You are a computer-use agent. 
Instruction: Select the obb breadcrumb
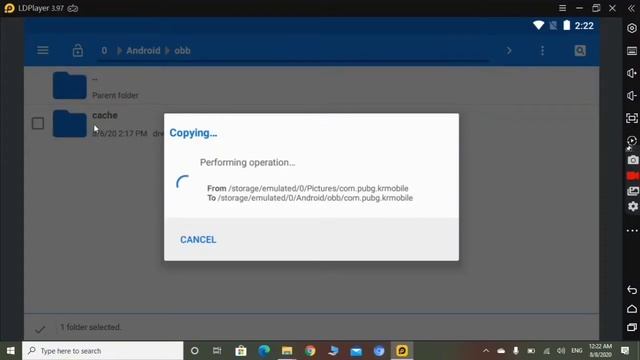click(182, 51)
